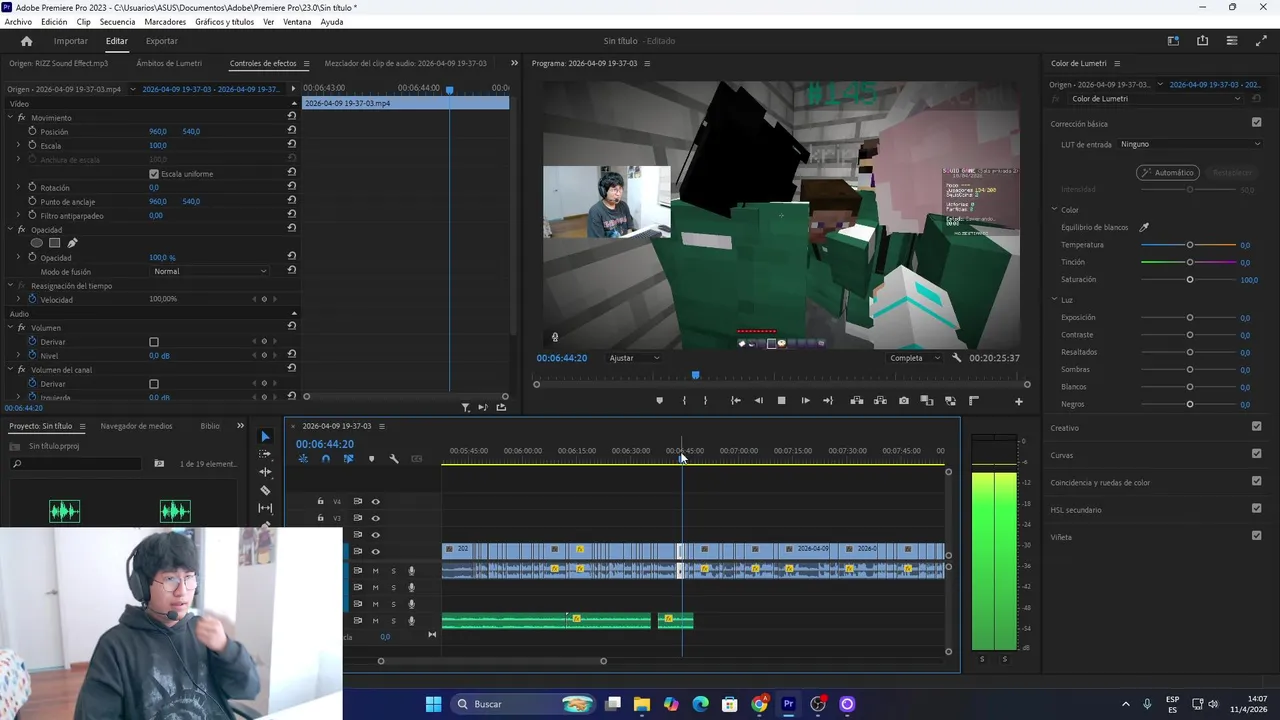The height and width of the screenshot is (720, 1280).
Task: Collapse the Movimiento effect group
Action: (x=10, y=118)
